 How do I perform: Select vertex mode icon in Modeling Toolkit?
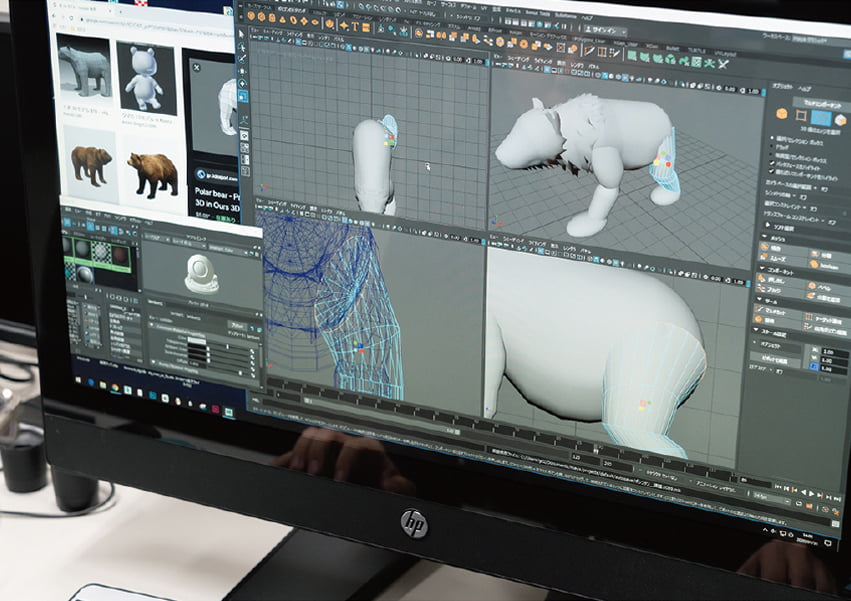801,116
